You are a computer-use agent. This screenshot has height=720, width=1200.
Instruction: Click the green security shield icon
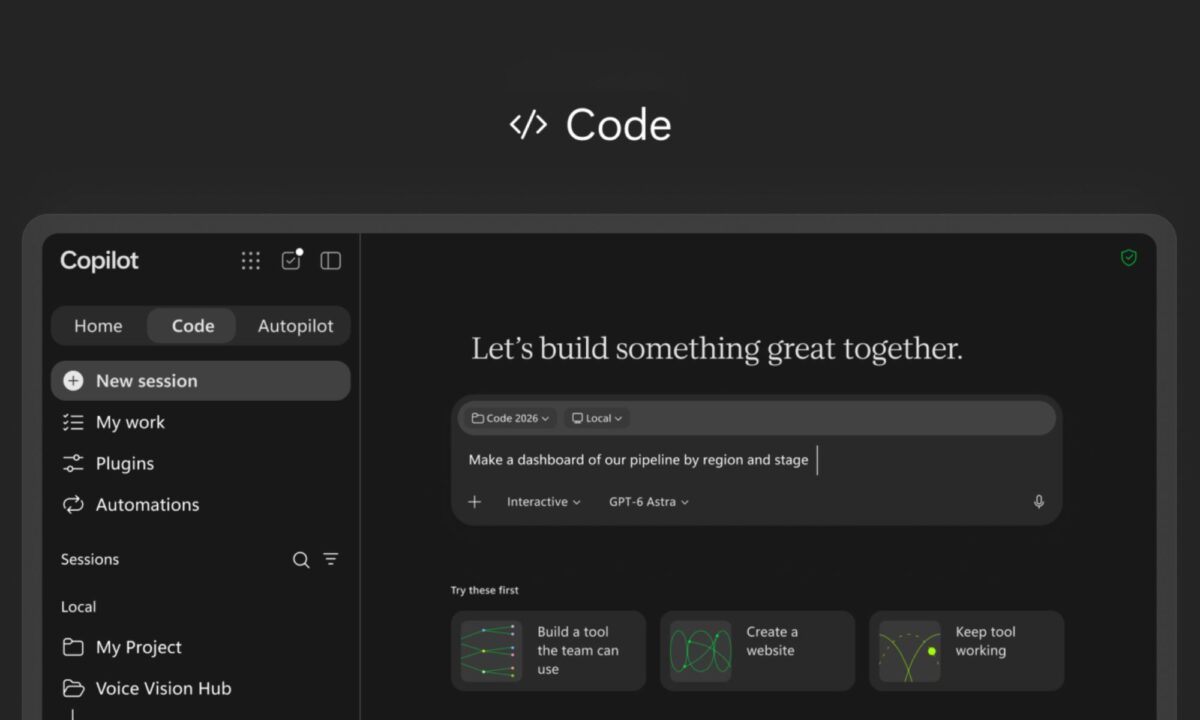point(1129,258)
